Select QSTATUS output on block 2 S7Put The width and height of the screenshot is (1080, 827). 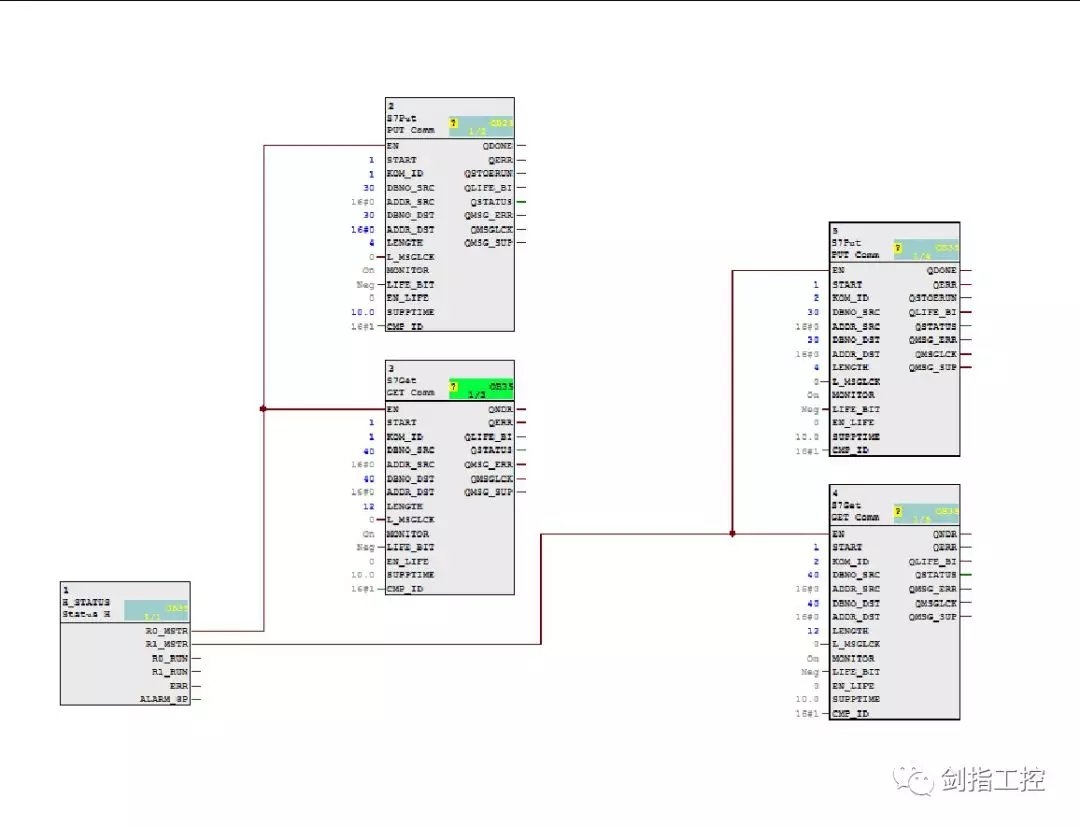click(x=491, y=202)
